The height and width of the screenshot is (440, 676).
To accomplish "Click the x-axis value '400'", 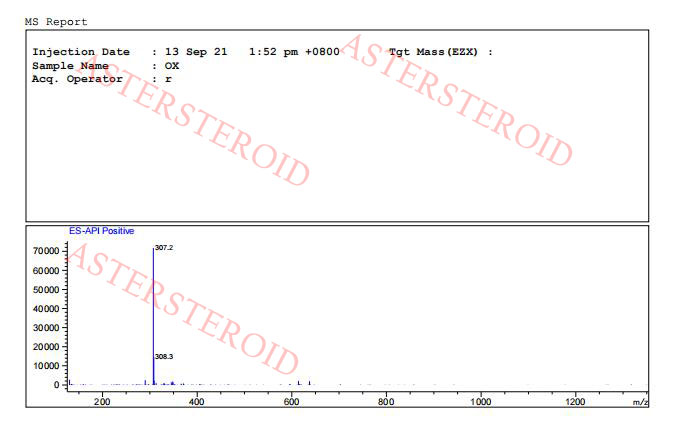I will point(197,402).
